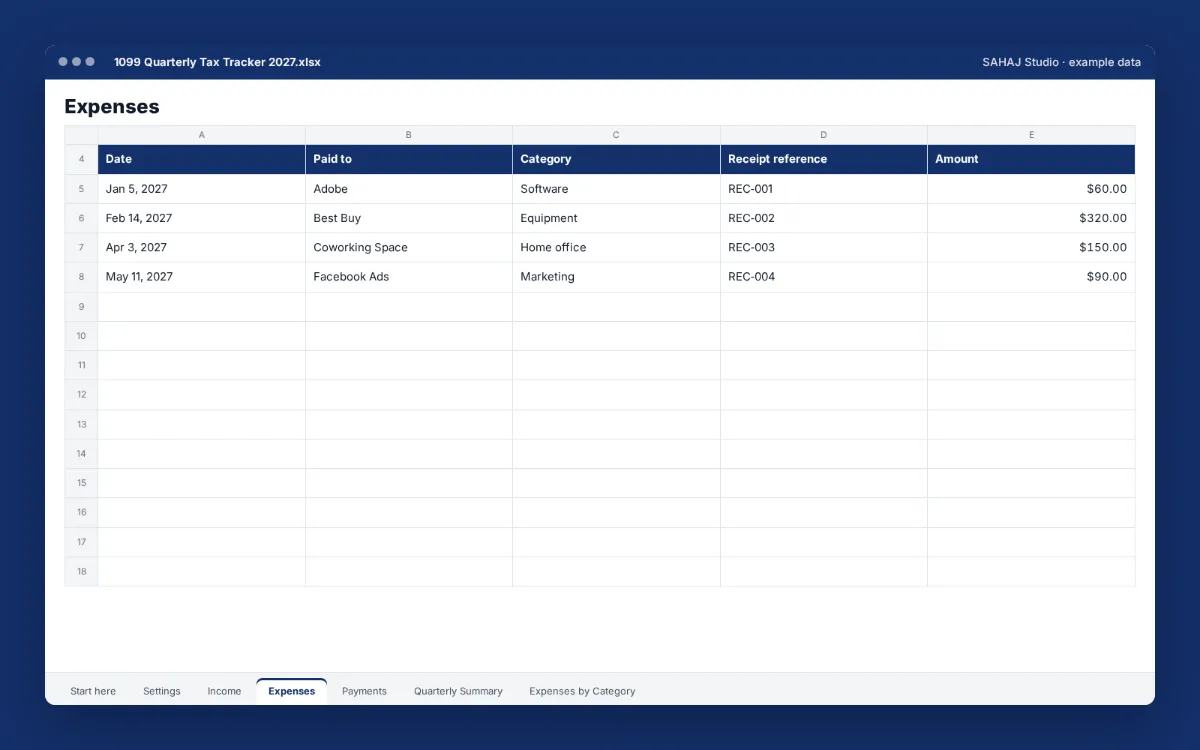Select the $320.00 amount cell
The height and width of the screenshot is (750, 1200).
click(1031, 218)
